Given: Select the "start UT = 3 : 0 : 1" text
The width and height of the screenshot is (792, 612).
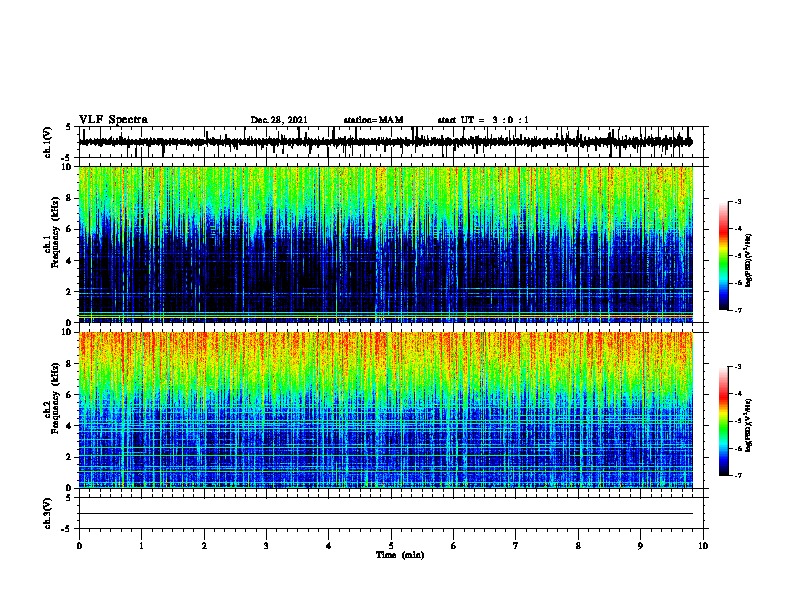Looking at the screenshot, I should [483, 120].
